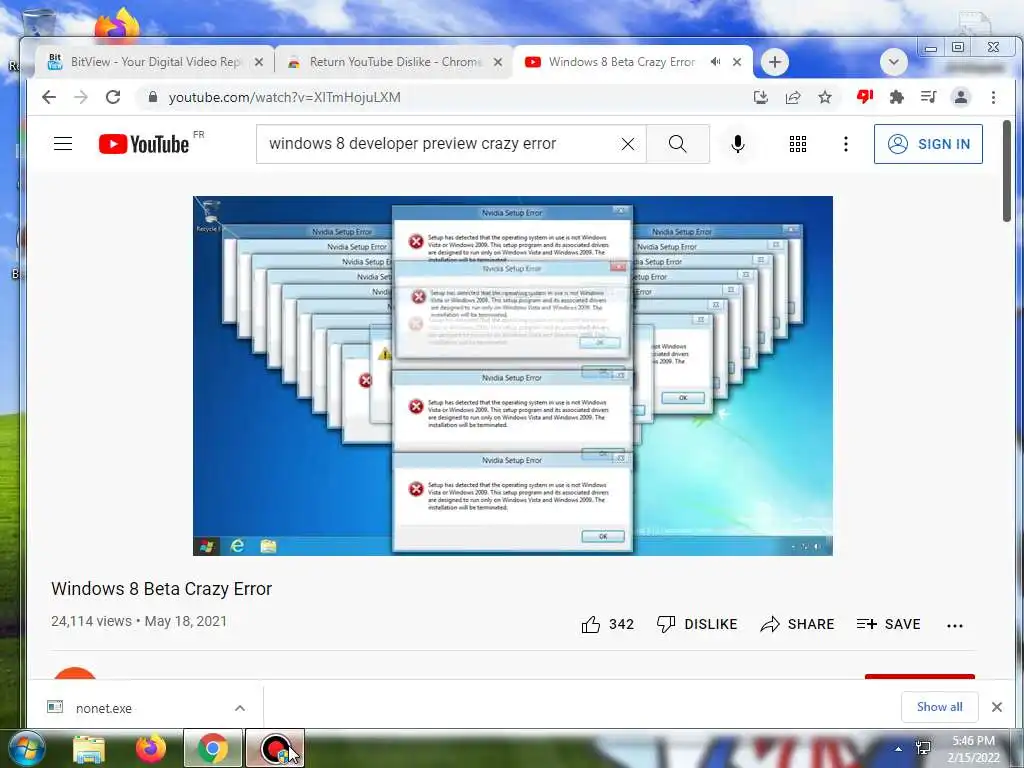View site security lock information
The width and height of the screenshot is (1024, 768).
pyautogui.click(x=153, y=97)
